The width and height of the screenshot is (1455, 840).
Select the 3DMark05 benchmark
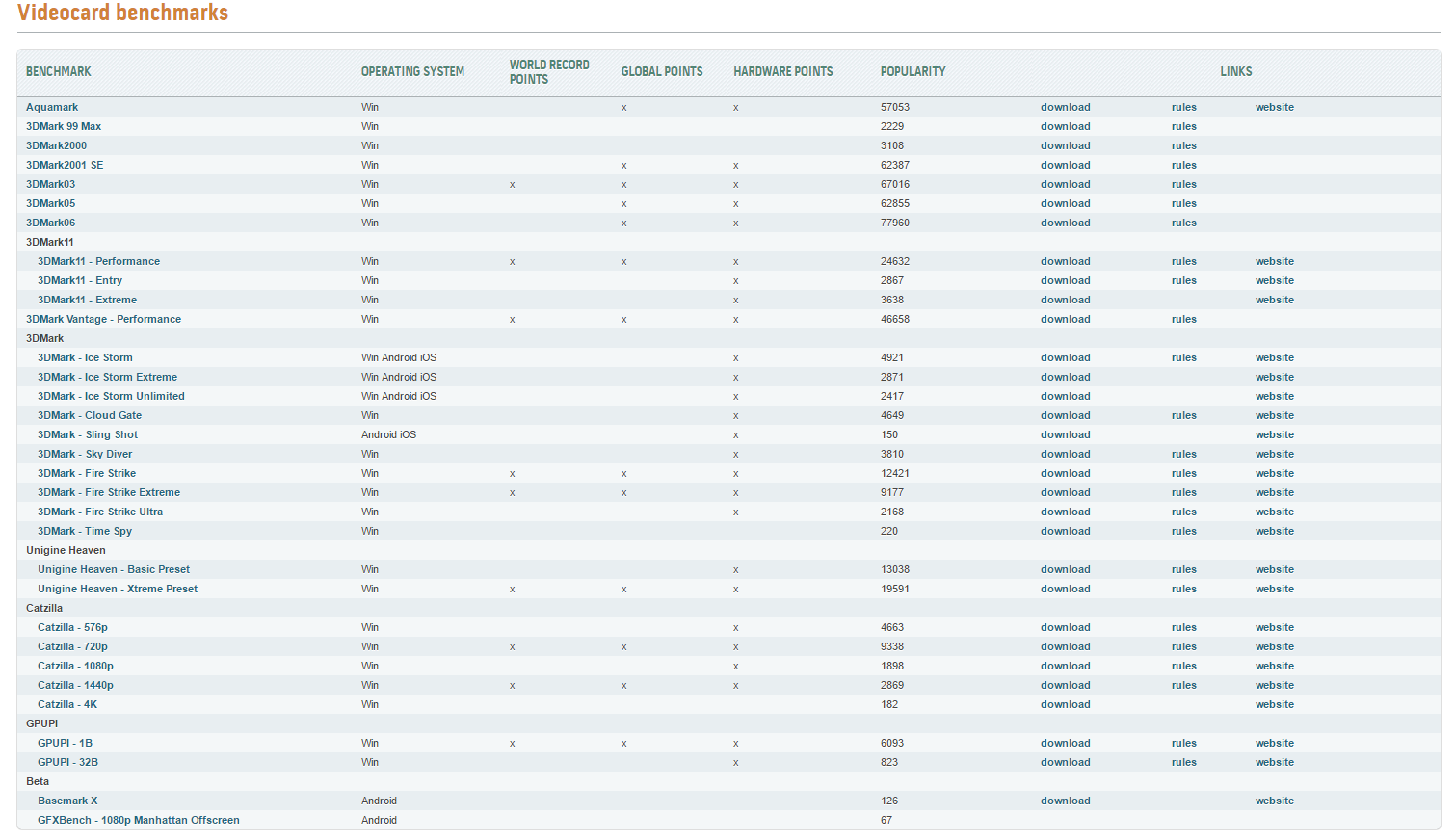coord(50,203)
